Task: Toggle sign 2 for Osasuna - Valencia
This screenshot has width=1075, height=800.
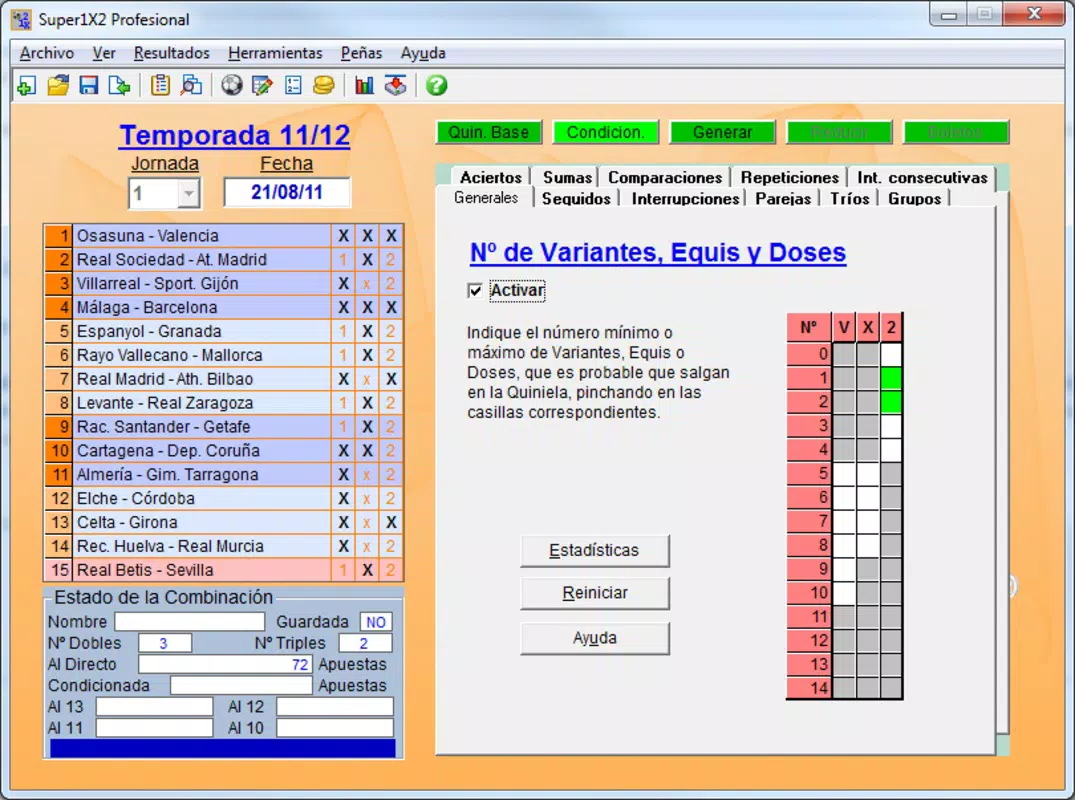Action: click(x=390, y=236)
